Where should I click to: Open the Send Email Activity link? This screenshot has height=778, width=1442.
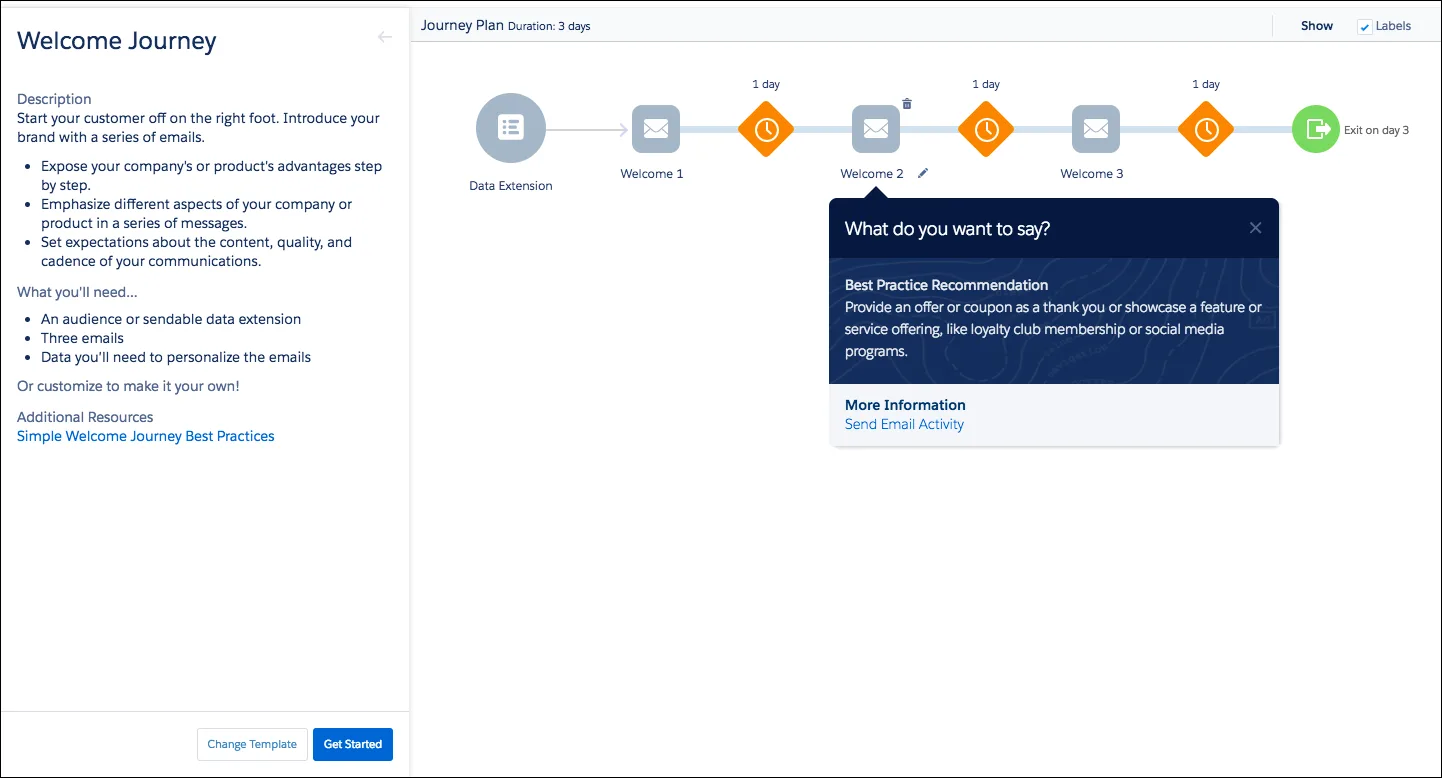904,424
